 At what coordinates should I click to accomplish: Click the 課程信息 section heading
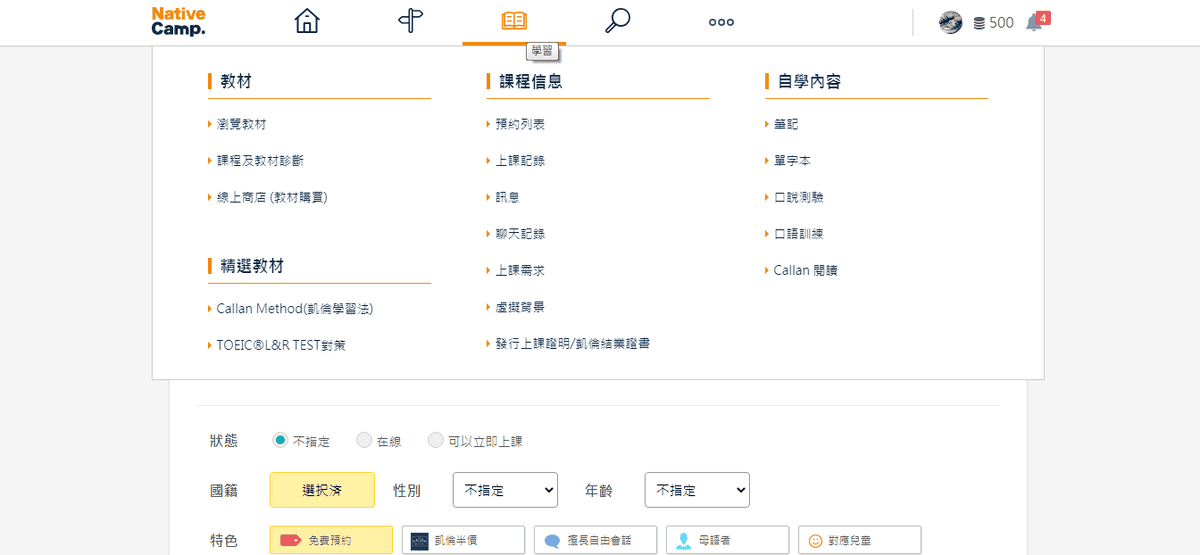[x=531, y=81]
